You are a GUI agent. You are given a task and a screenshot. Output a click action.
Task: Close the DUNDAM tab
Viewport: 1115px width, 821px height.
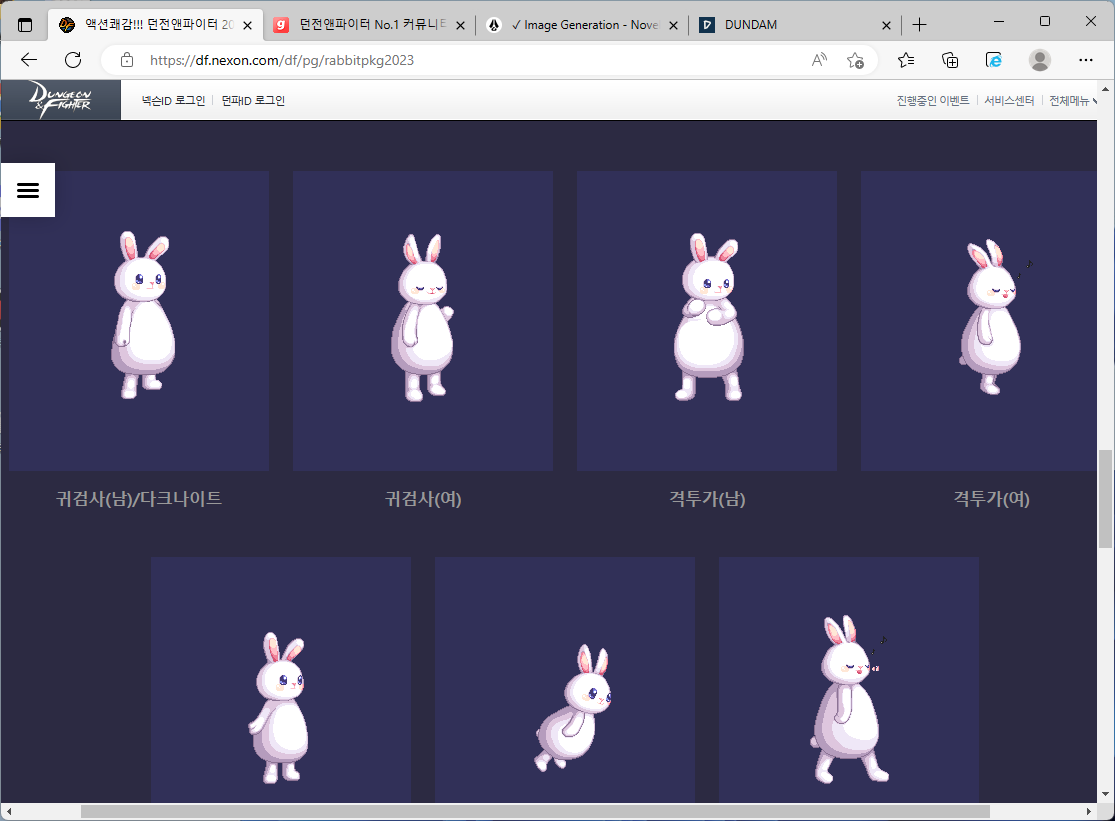(886, 25)
